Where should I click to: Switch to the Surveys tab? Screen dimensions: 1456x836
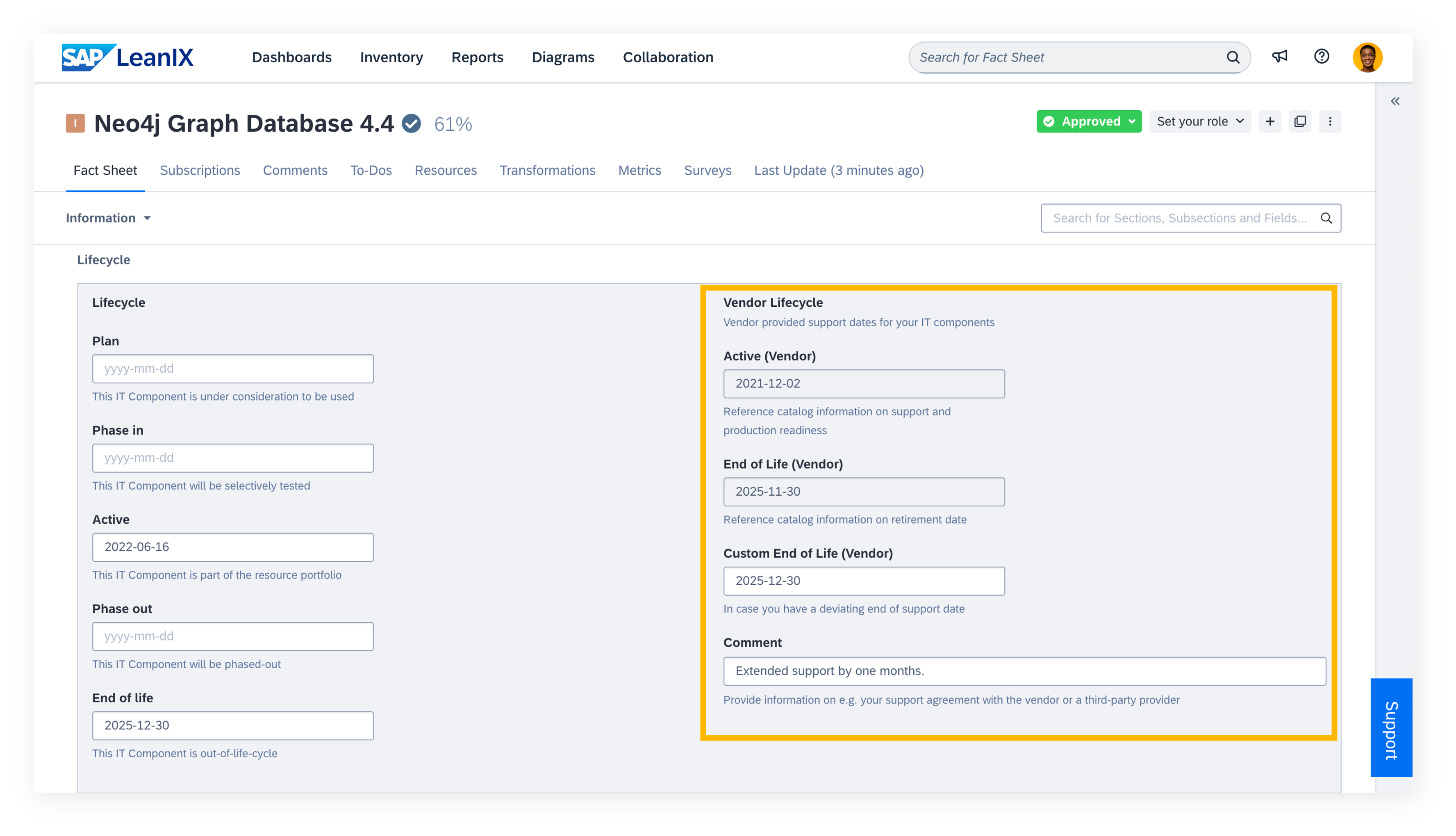[x=708, y=171]
